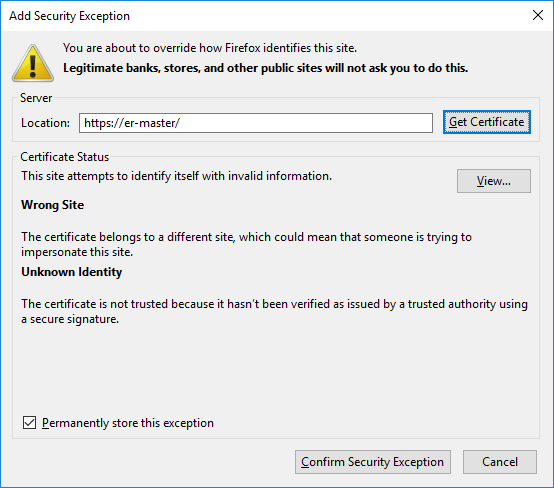Click the Add Security Exception title
The image size is (554, 488).
pos(70,16)
